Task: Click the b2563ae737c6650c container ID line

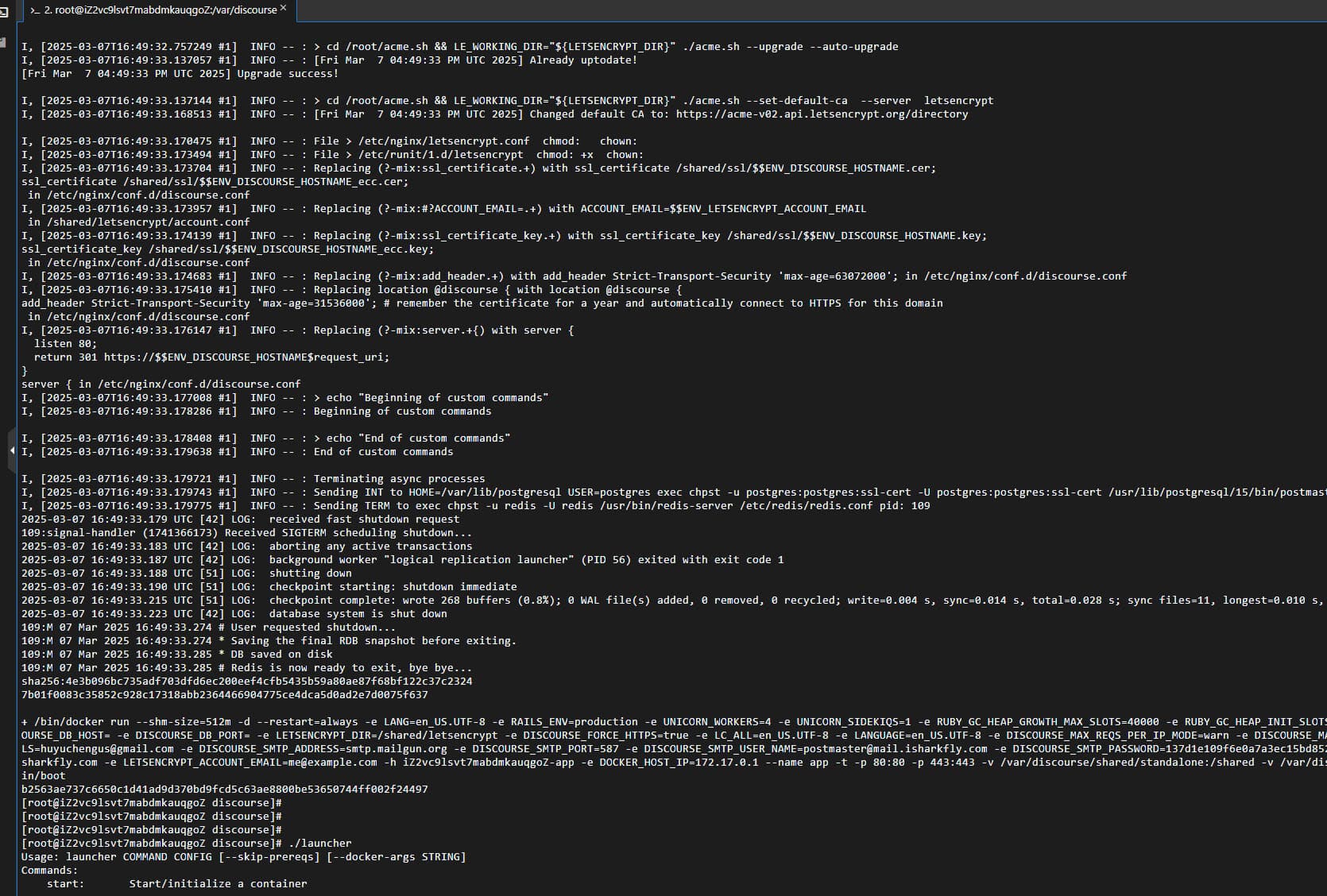Action: pos(225,790)
